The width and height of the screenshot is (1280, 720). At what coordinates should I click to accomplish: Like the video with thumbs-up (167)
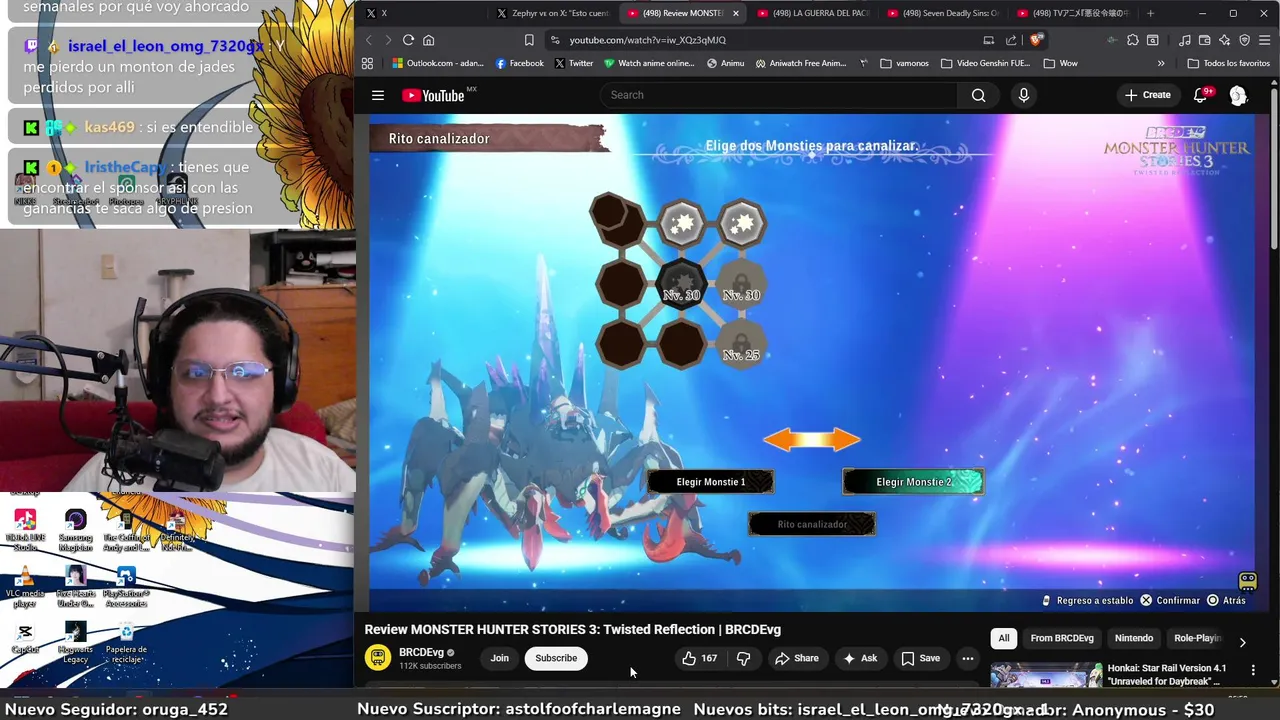click(x=699, y=658)
